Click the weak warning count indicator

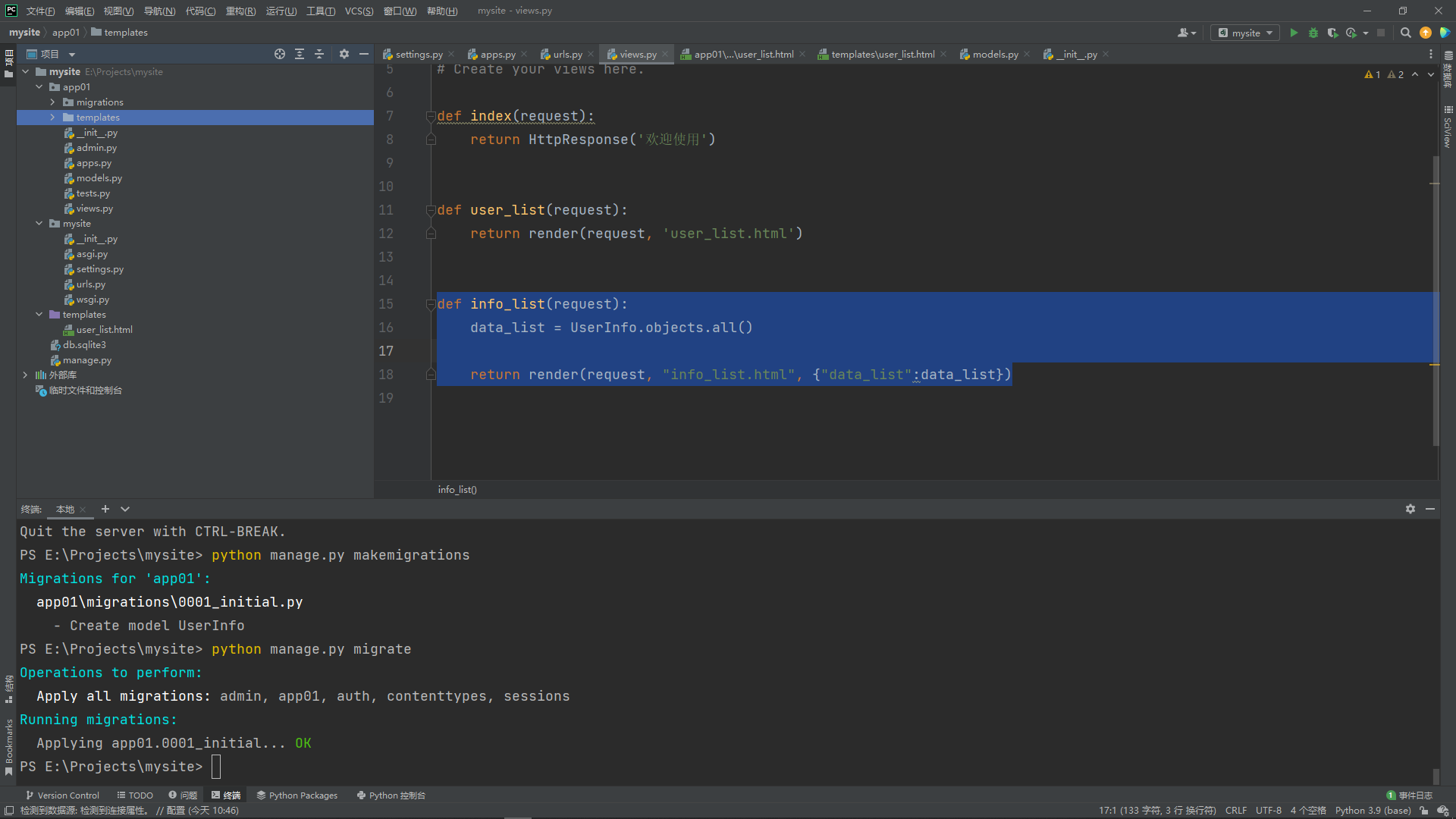tap(1395, 74)
